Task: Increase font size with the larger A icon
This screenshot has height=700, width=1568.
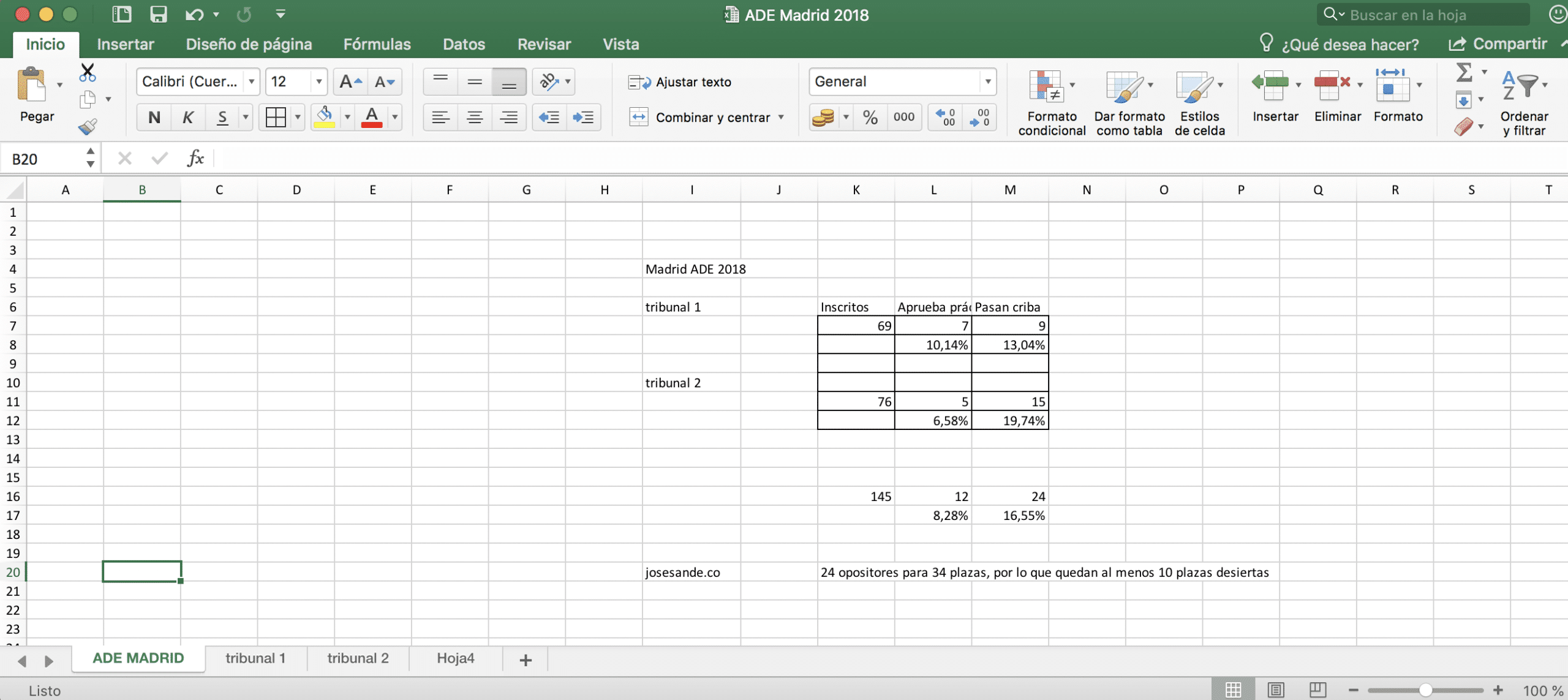Action: click(x=350, y=81)
